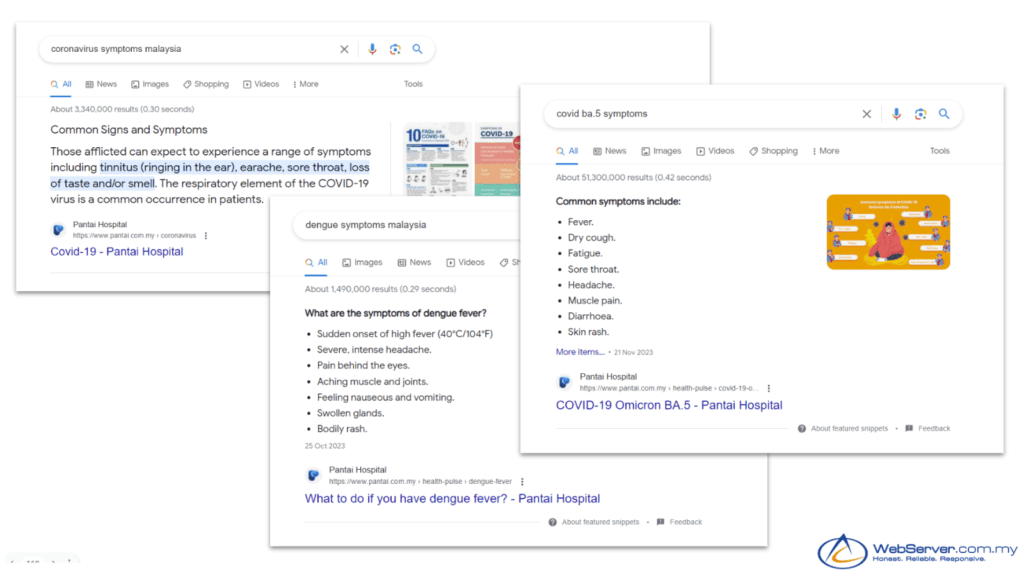Screen dimensions: 1024x576
Task: Expand More menu in coronavirus search tabs
Action: pyautogui.click(x=306, y=84)
